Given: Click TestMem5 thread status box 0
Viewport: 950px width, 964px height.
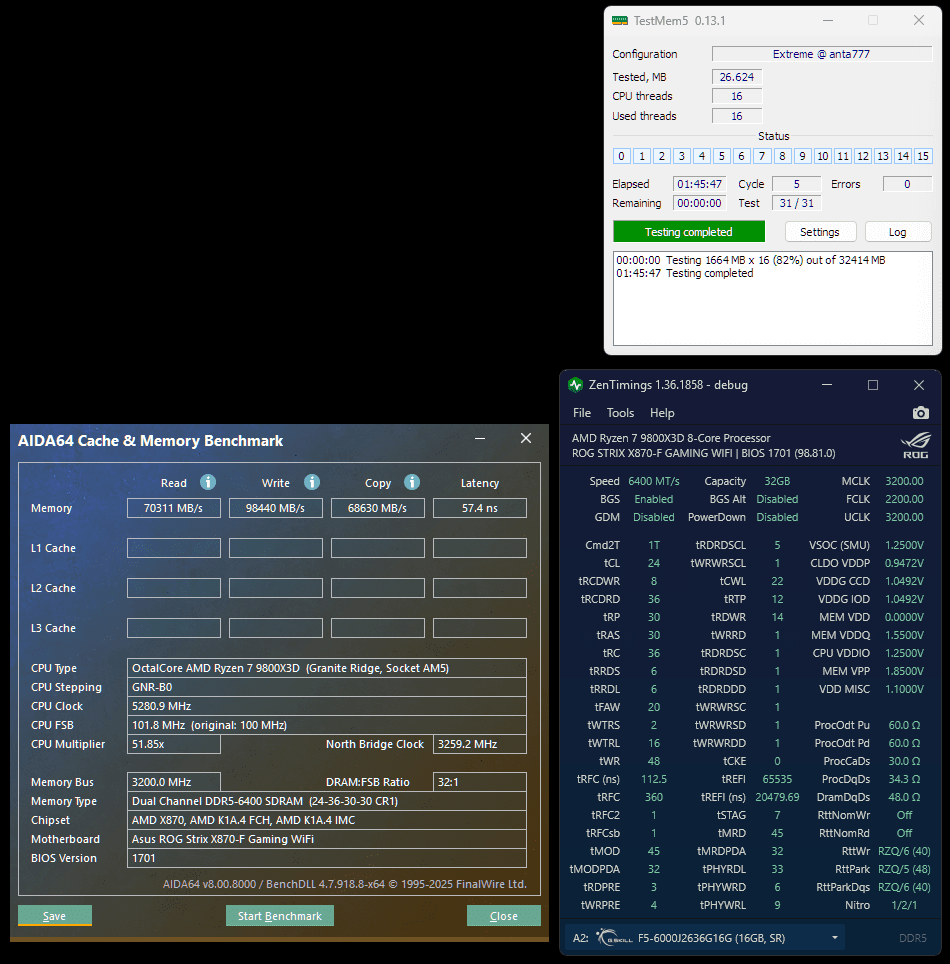Looking at the screenshot, I should click(x=622, y=156).
